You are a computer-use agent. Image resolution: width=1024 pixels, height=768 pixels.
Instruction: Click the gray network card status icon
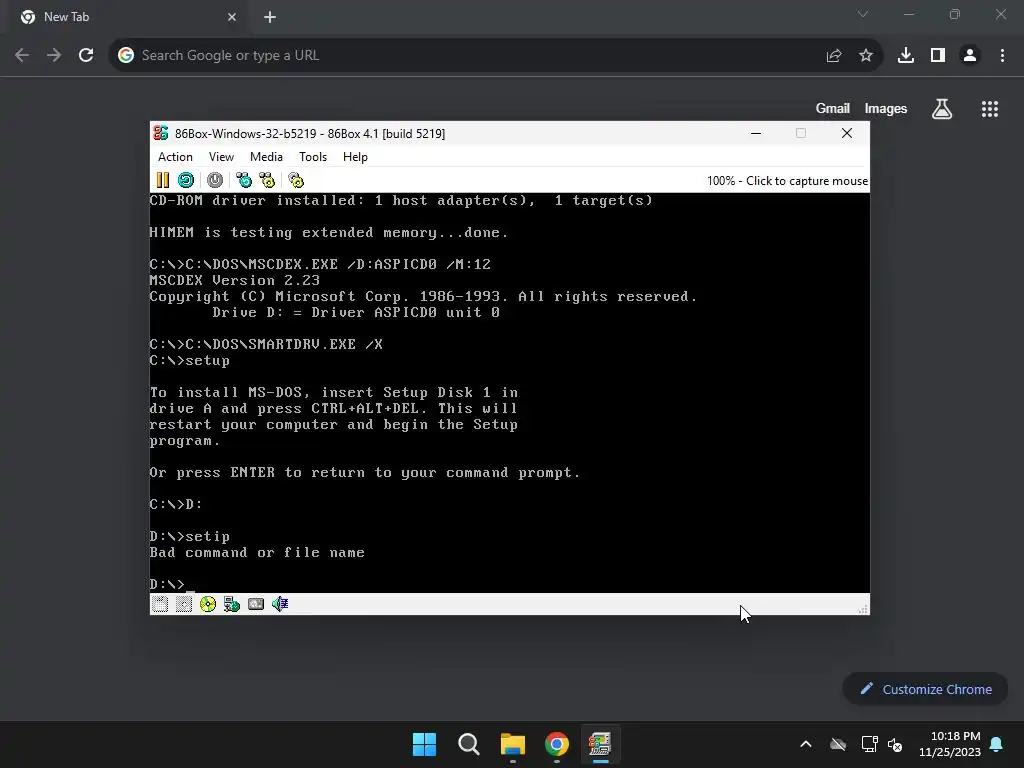coord(256,604)
